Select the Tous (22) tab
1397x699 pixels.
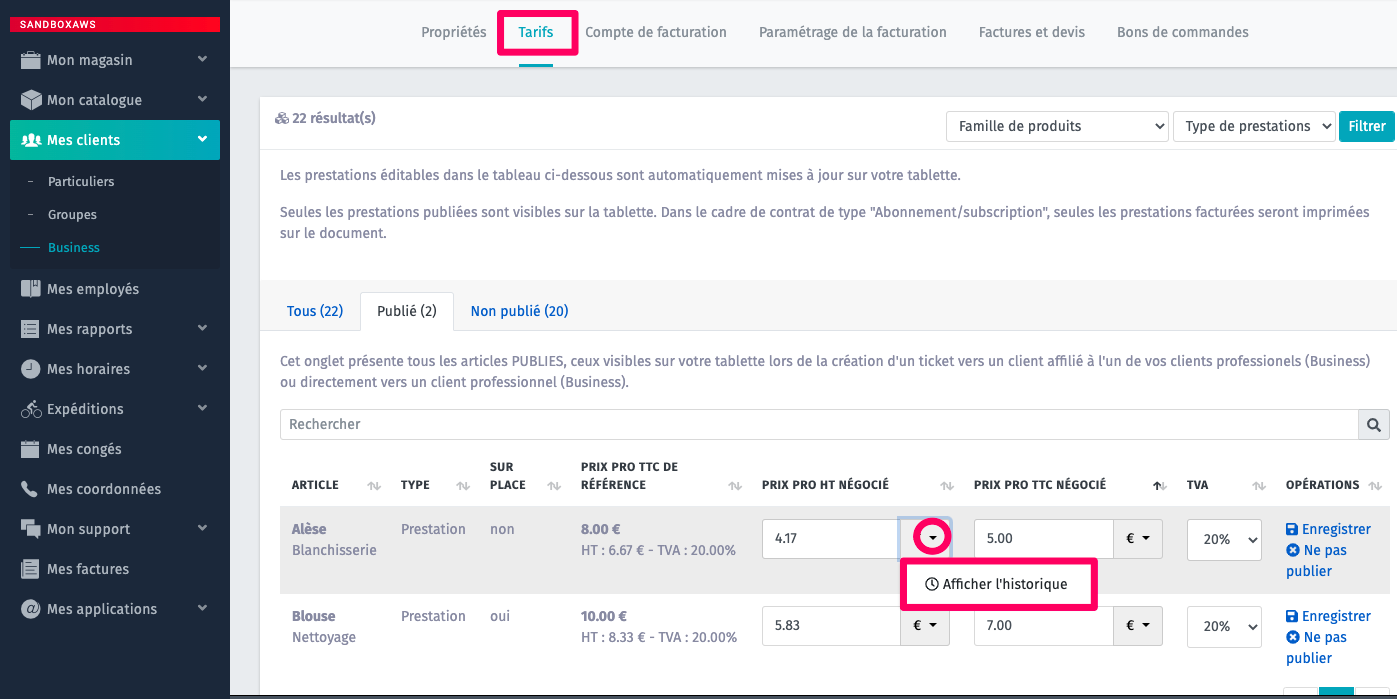pyautogui.click(x=315, y=311)
